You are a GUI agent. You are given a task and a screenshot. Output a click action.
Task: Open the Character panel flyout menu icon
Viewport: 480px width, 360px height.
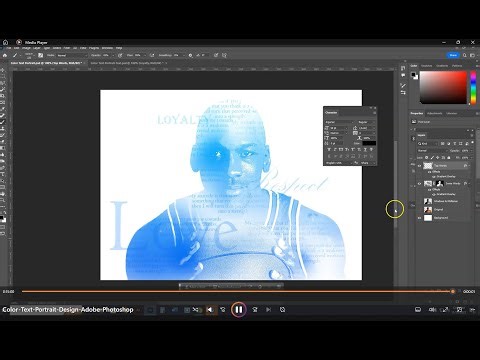[374, 113]
